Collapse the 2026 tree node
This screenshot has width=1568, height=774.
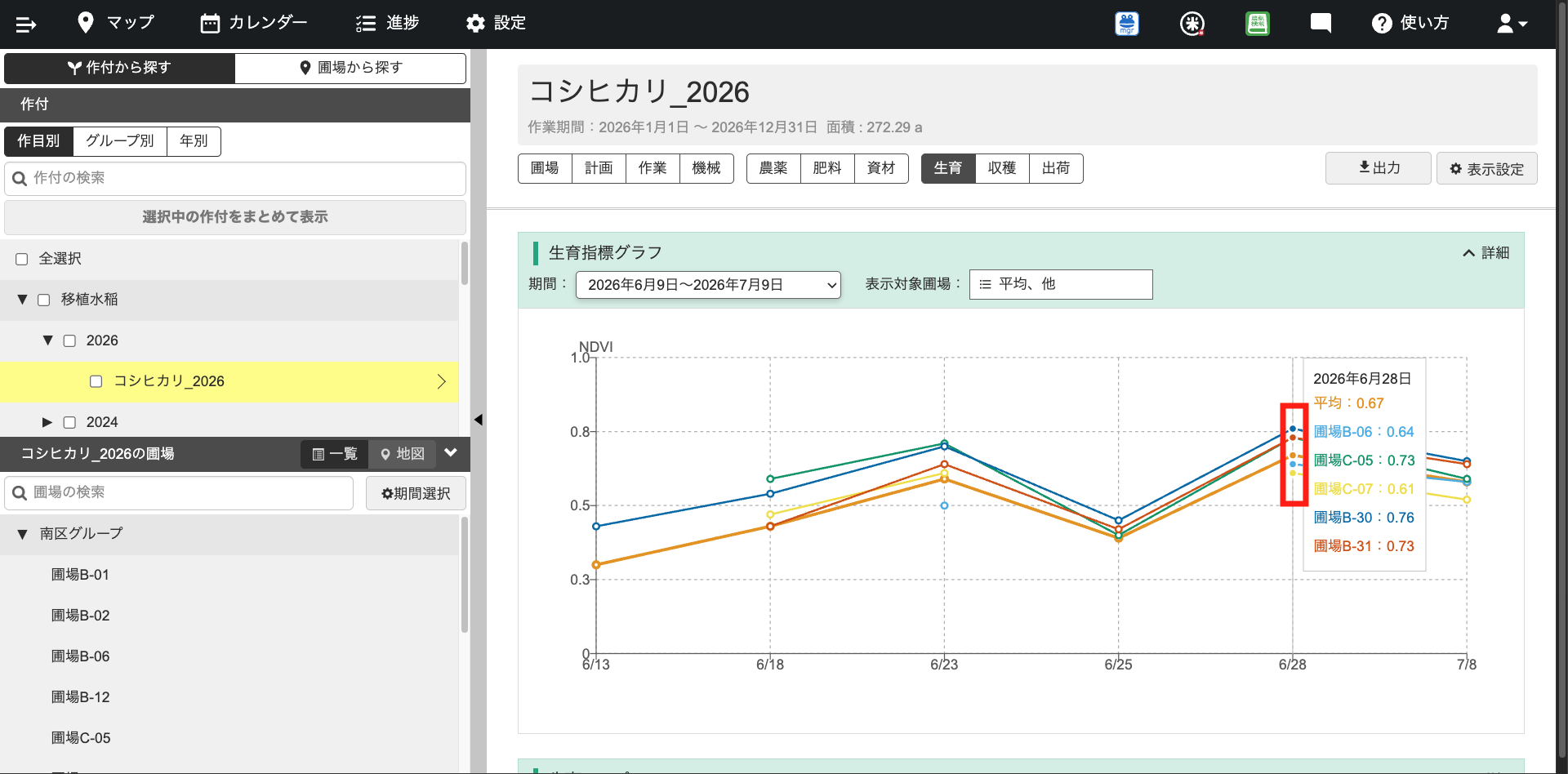pos(47,340)
